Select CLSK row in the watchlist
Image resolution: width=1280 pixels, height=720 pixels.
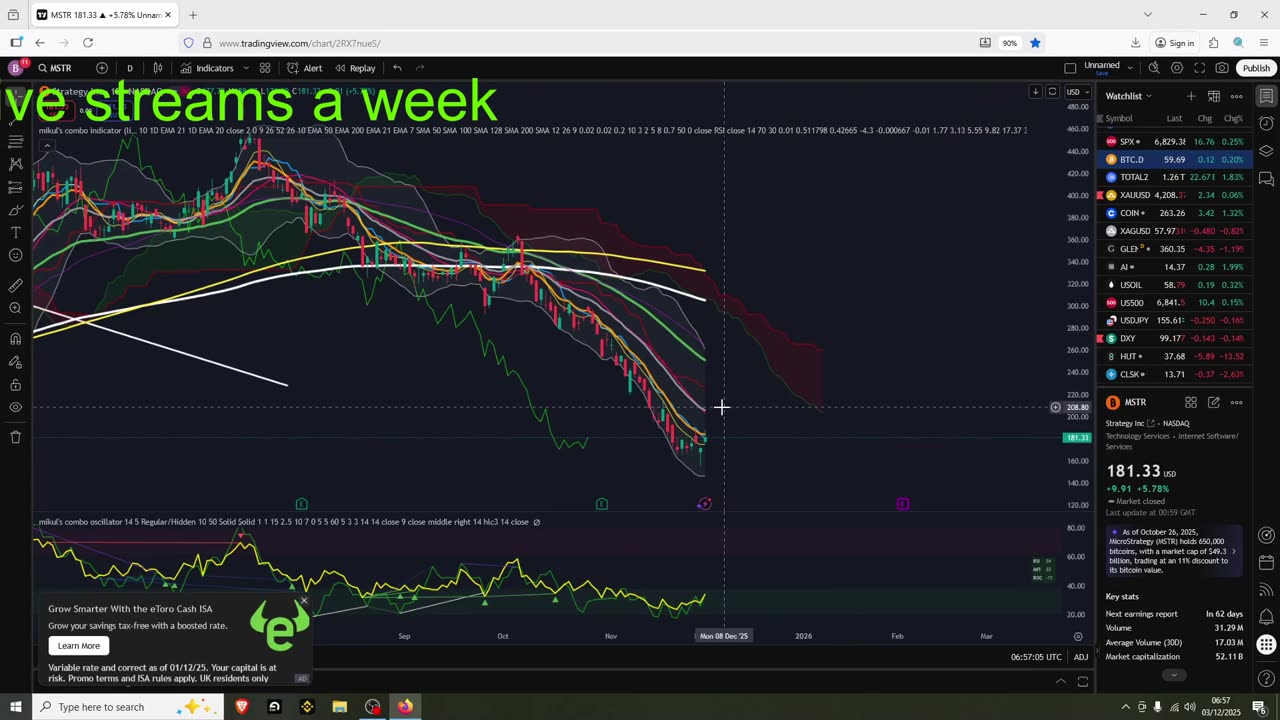point(1174,374)
